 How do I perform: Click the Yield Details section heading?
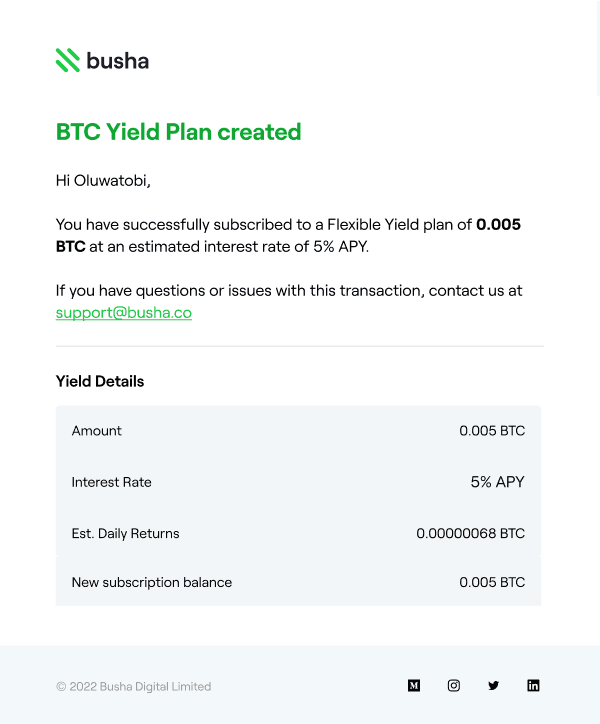100,381
